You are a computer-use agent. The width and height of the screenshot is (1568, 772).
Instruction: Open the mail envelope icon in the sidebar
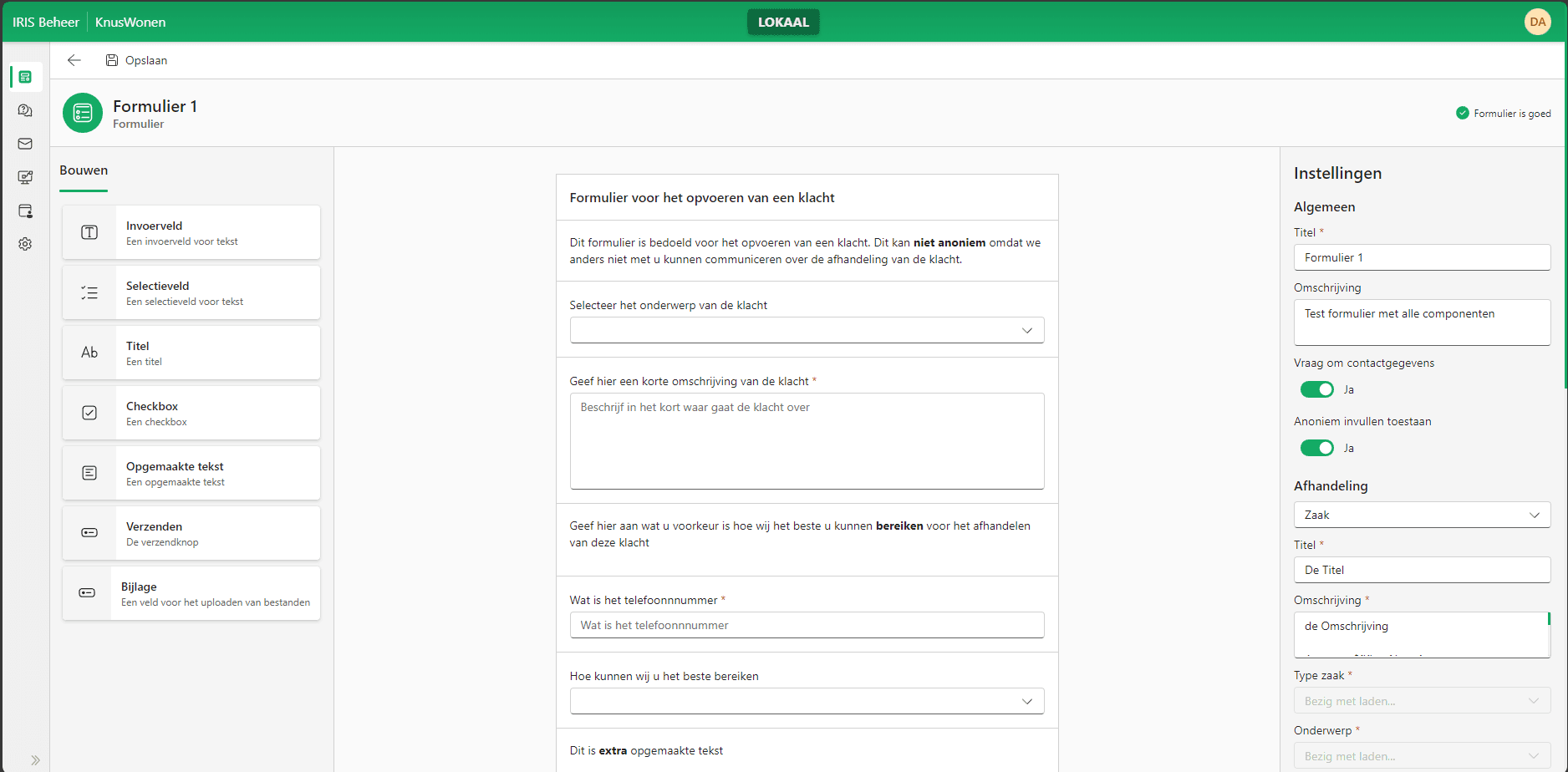coord(24,143)
